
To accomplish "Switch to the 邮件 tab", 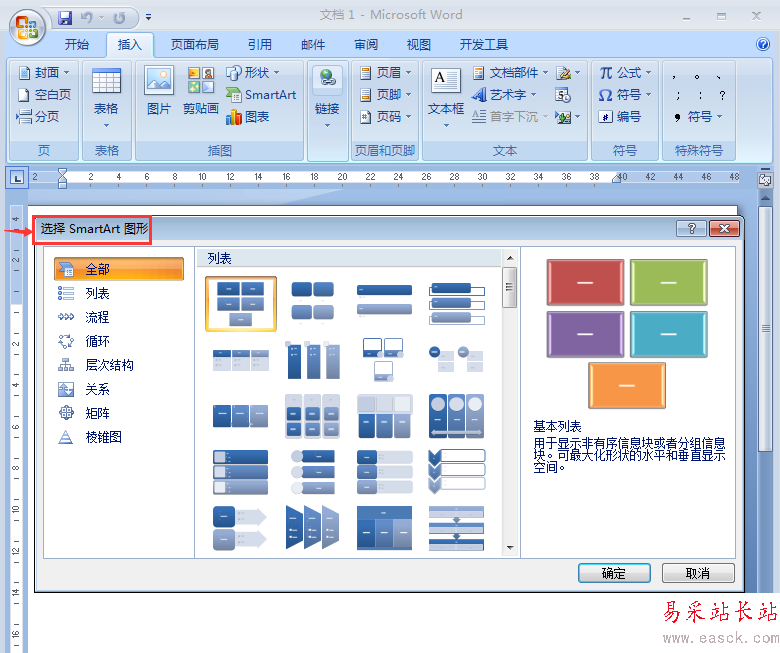I will click(313, 45).
